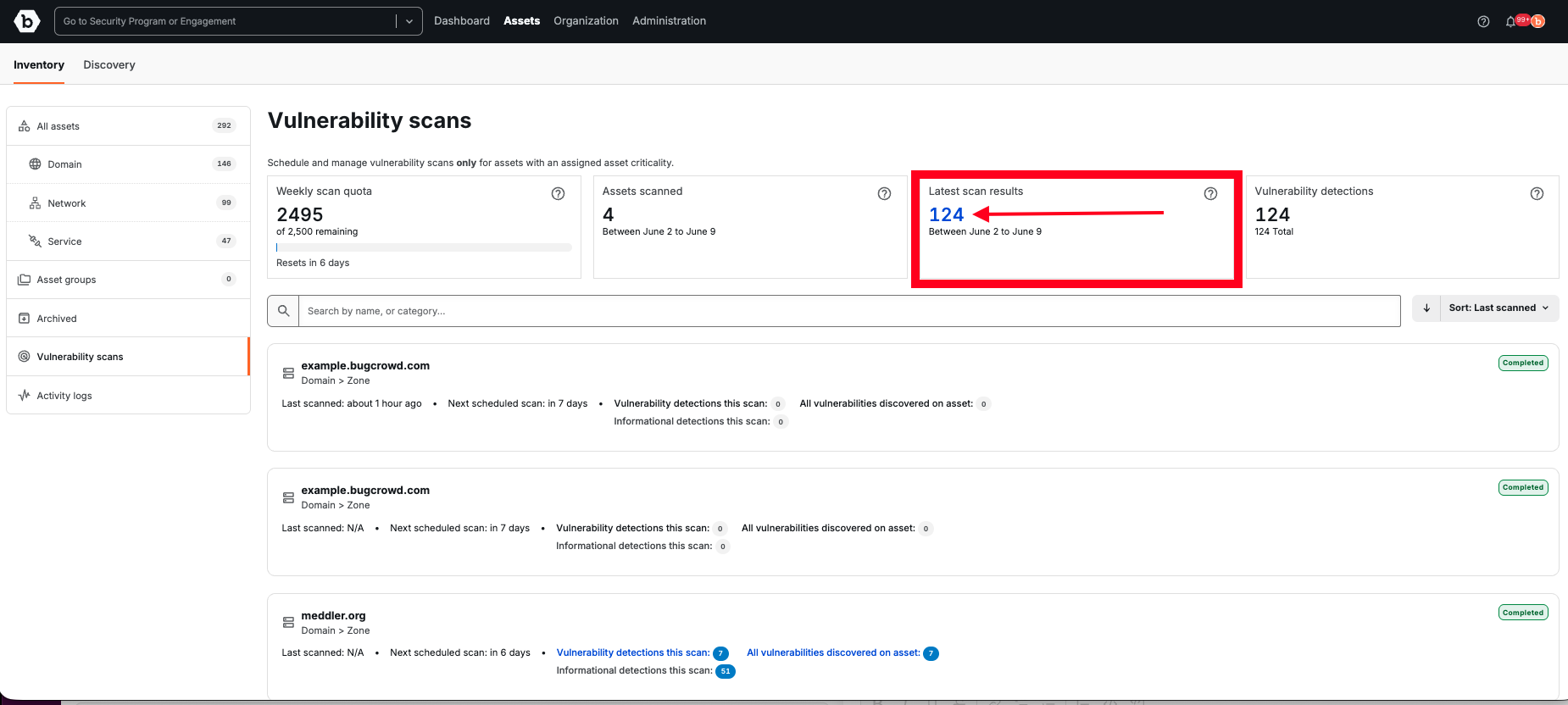Screen dimensions: 1568x705
Task: Select Archived in sidebar
Action: tap(128, 319)
